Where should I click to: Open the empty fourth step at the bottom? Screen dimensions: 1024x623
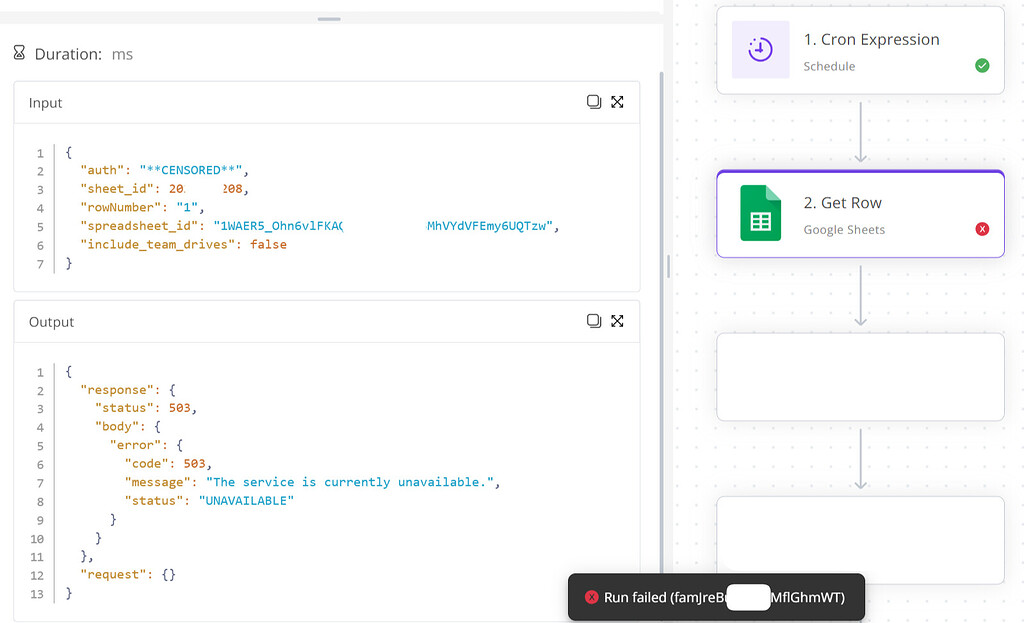point(860,540)
